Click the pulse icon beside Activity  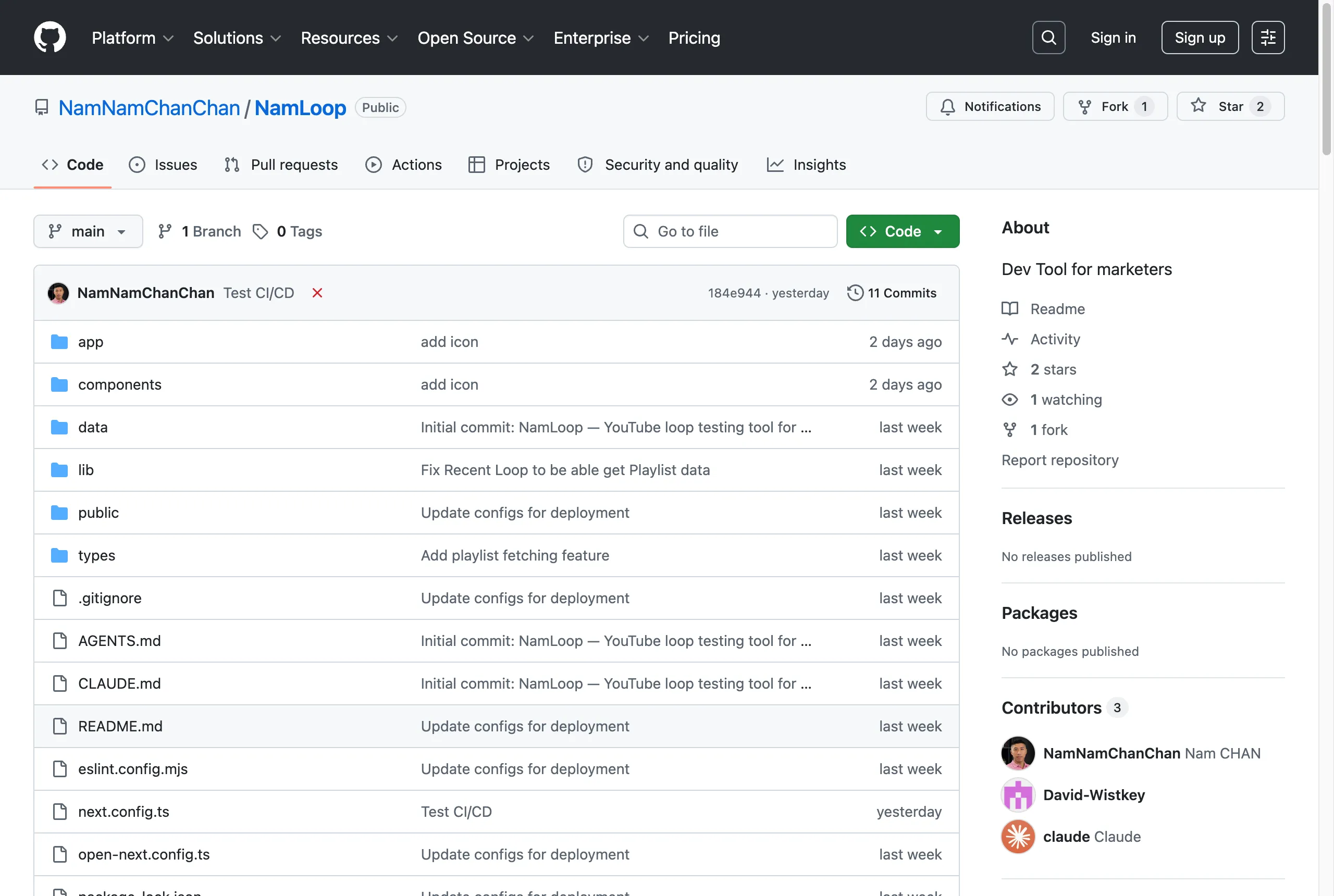pos(1009,340)
